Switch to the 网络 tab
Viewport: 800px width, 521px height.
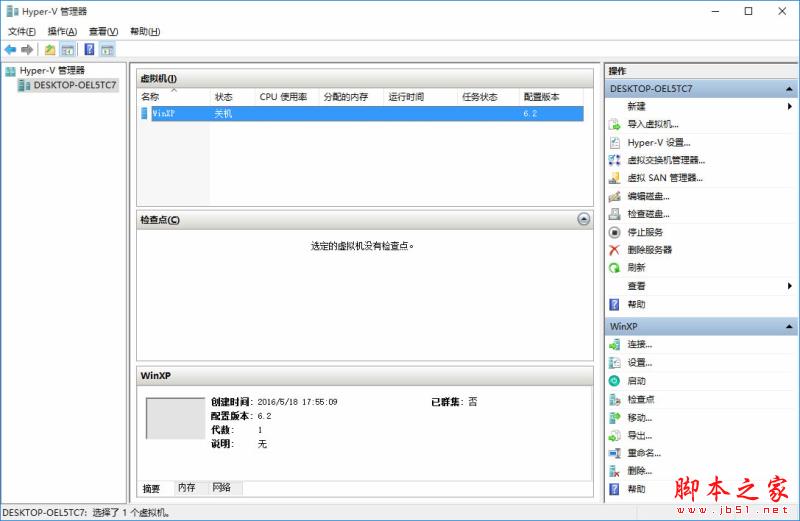coord(221,488)
